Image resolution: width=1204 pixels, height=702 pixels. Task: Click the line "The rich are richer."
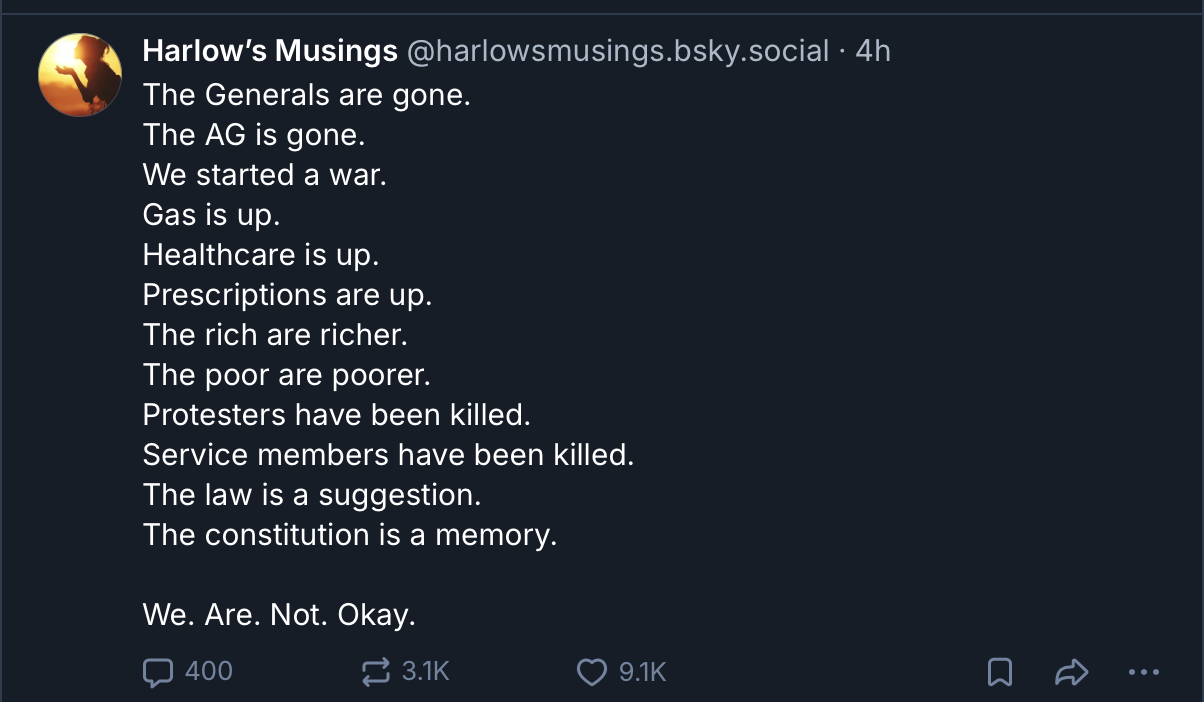[x=275, y=335]
